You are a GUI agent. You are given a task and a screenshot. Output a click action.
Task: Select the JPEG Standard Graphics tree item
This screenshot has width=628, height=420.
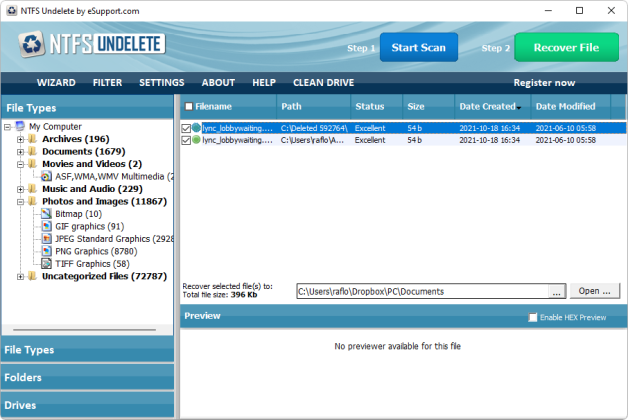[x=114, y=239]
